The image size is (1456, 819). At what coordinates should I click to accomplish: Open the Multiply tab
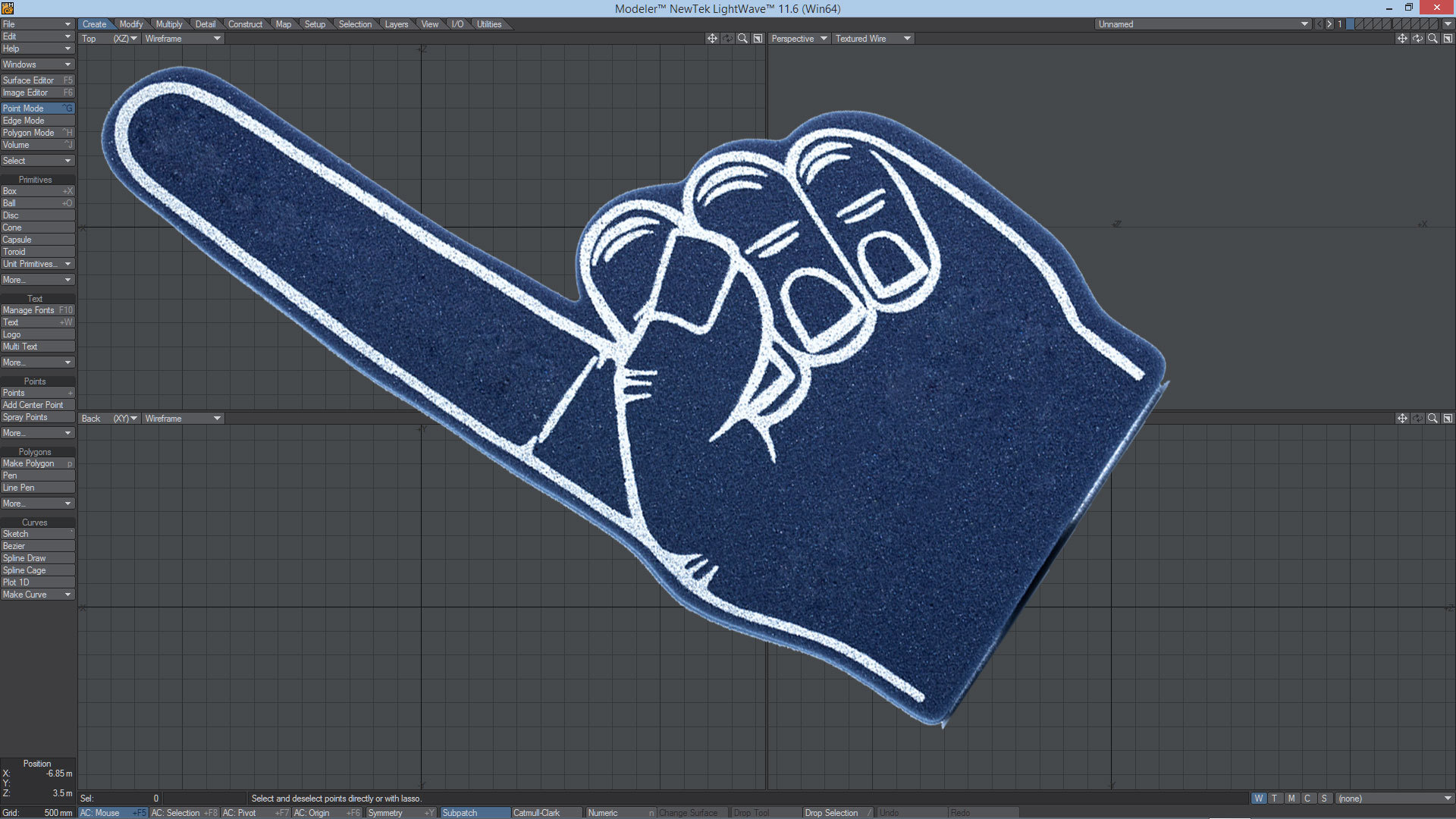point(169,24)
